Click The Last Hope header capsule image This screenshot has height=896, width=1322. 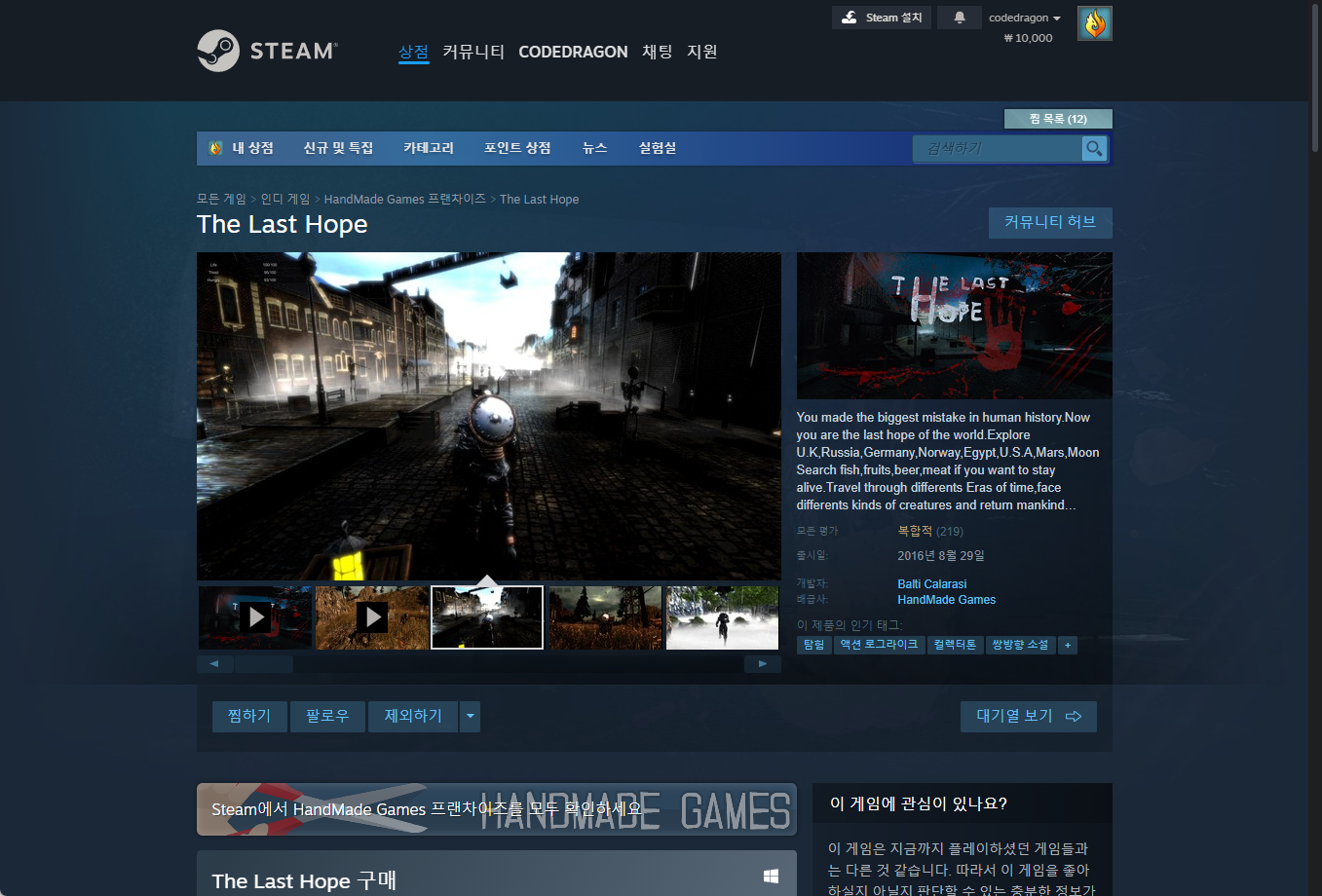coord(955,325)
